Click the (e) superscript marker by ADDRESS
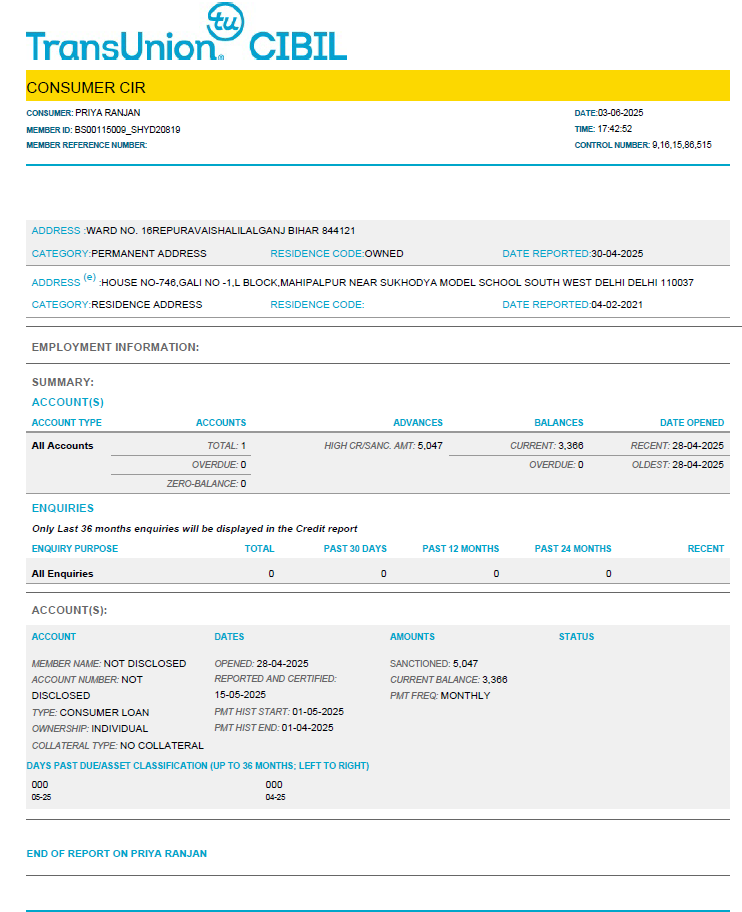This screenshot has height=912, width=742. pyautogui.click(x=90, y=277)
